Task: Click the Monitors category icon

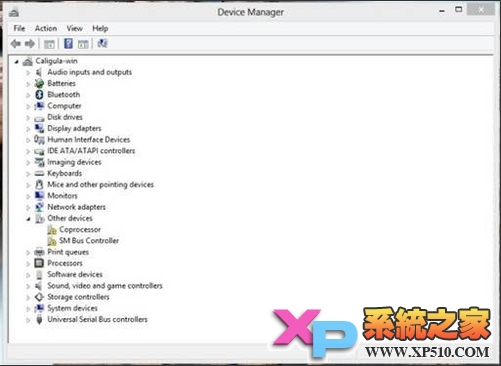Action: (39, 196)
